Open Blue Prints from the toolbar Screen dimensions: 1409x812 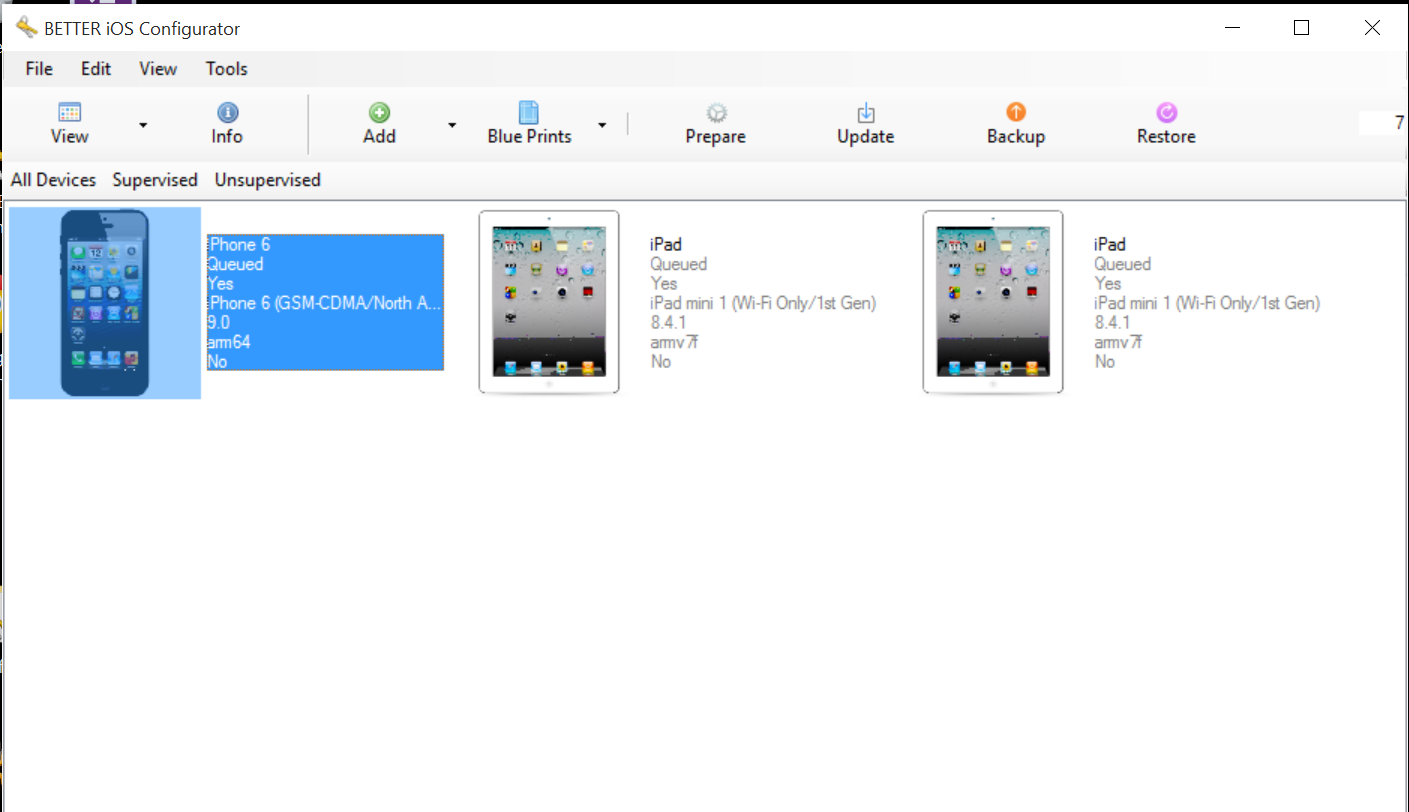coord(529,124)
